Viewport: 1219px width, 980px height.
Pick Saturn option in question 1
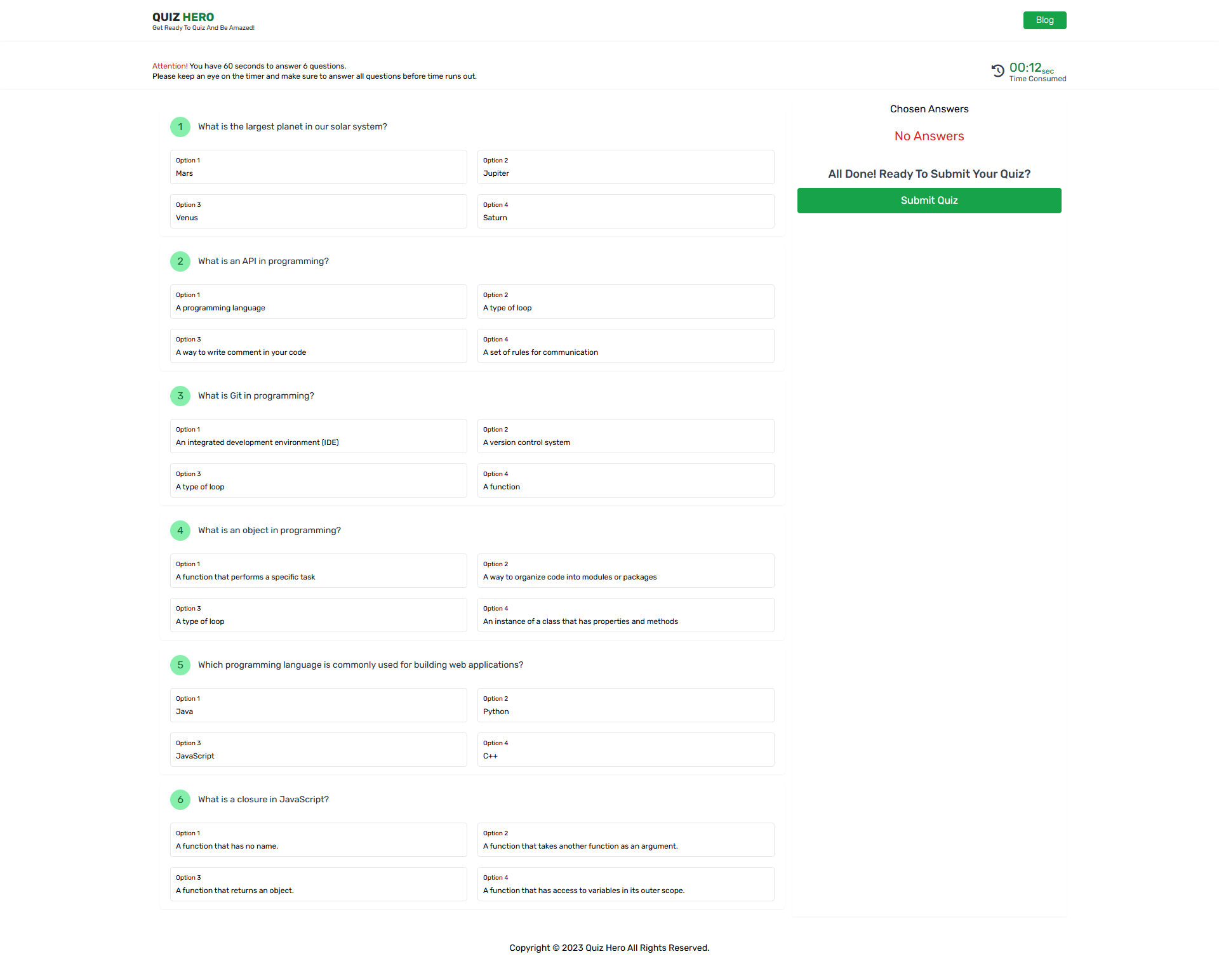pyautogui.click(x=625, y=211)
